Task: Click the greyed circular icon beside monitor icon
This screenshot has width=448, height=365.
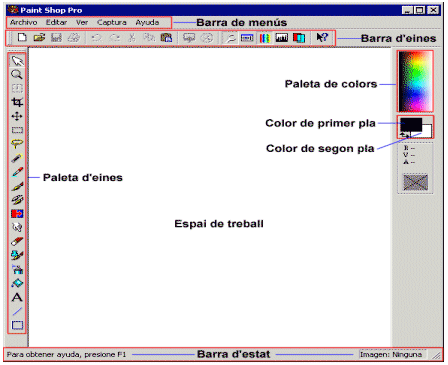Action: click(x=207, y=38)
